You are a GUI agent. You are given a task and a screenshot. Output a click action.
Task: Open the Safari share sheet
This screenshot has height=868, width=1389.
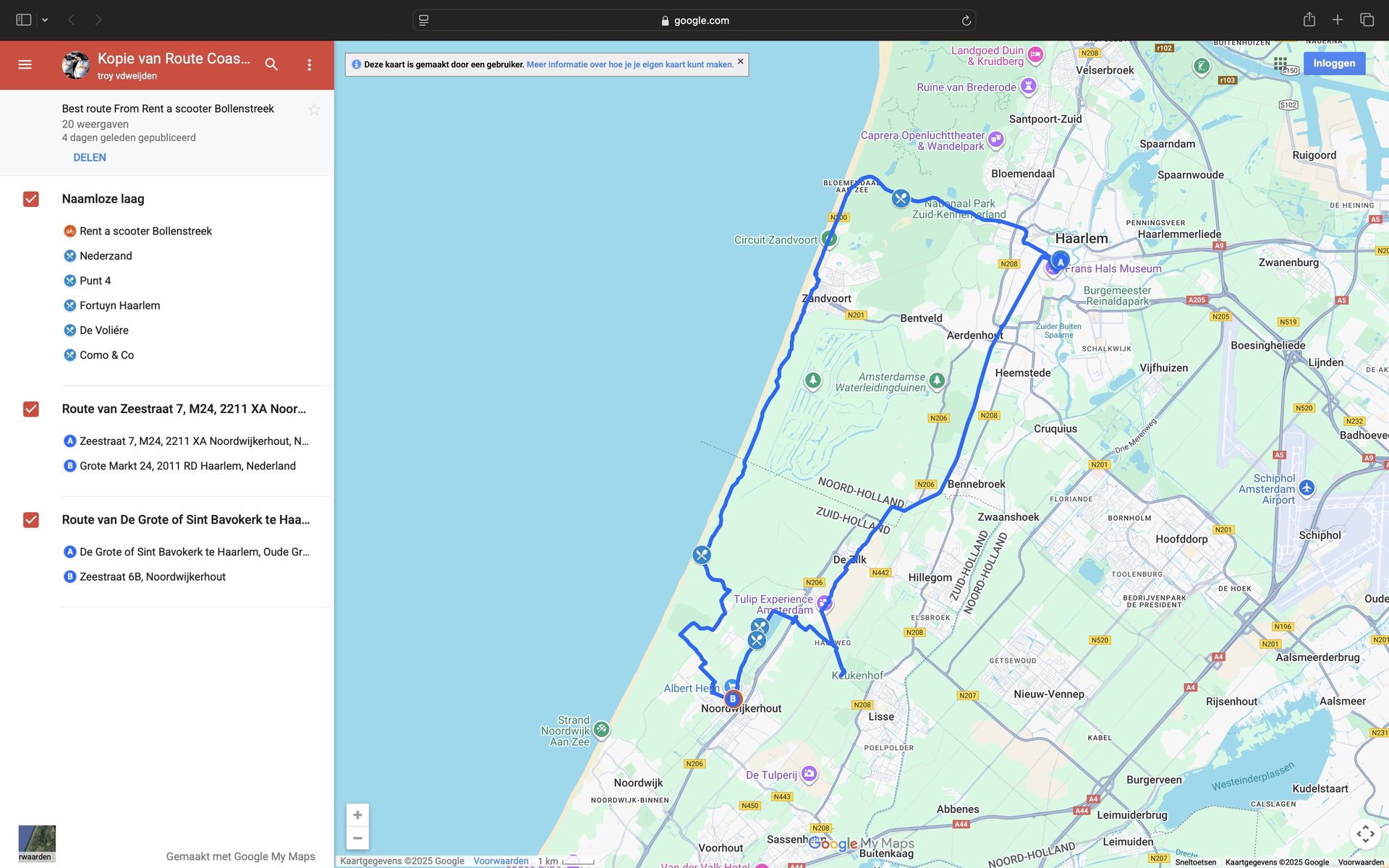point(1311,20)
